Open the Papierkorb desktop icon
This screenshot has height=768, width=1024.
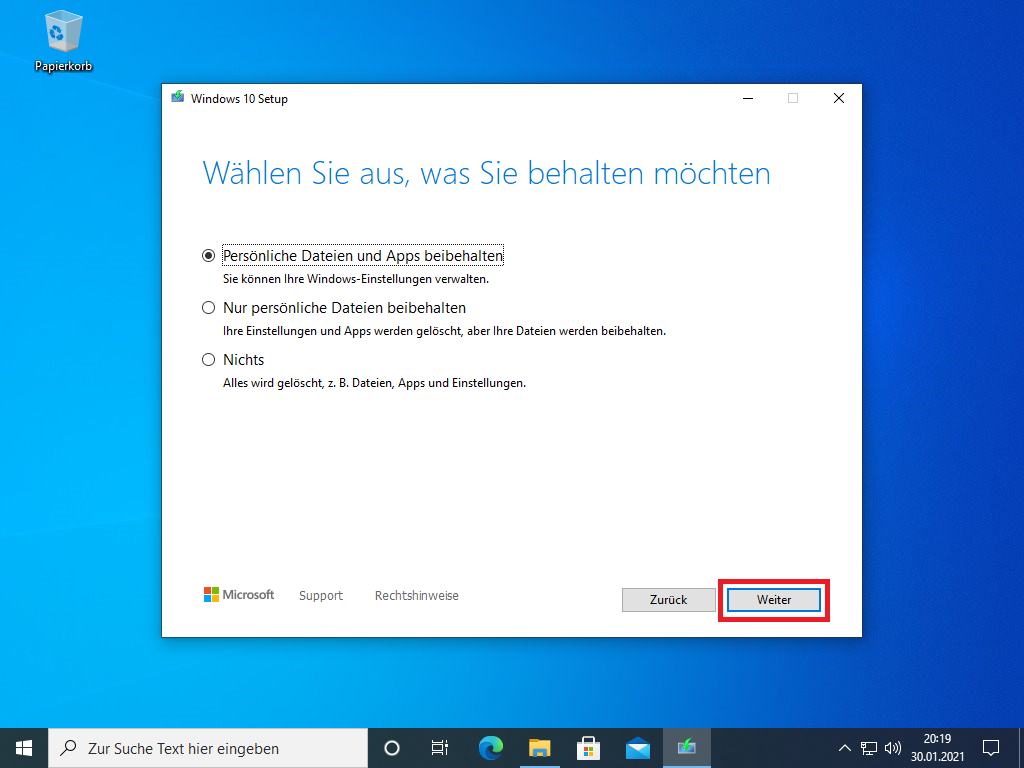click(63, 40)
